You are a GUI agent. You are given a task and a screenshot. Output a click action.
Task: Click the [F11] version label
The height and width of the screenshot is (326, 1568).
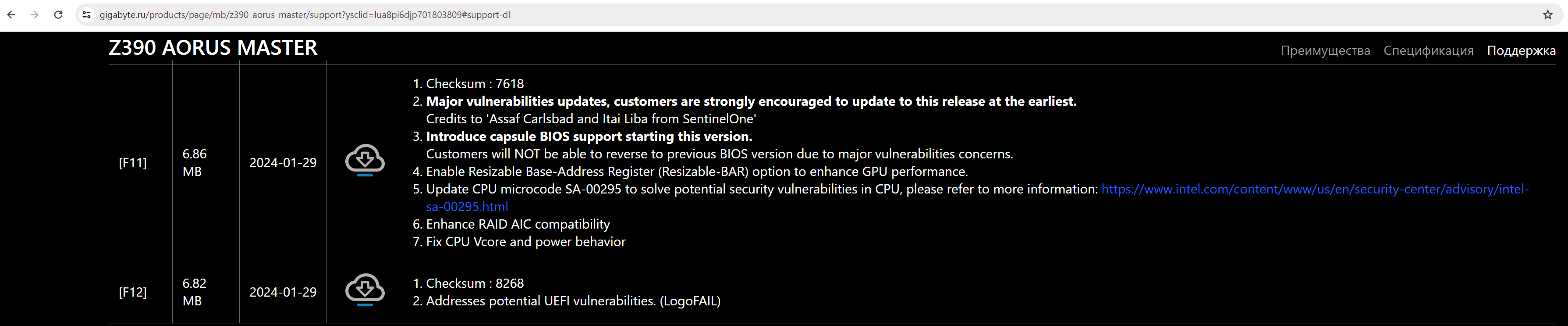(133, 163)
